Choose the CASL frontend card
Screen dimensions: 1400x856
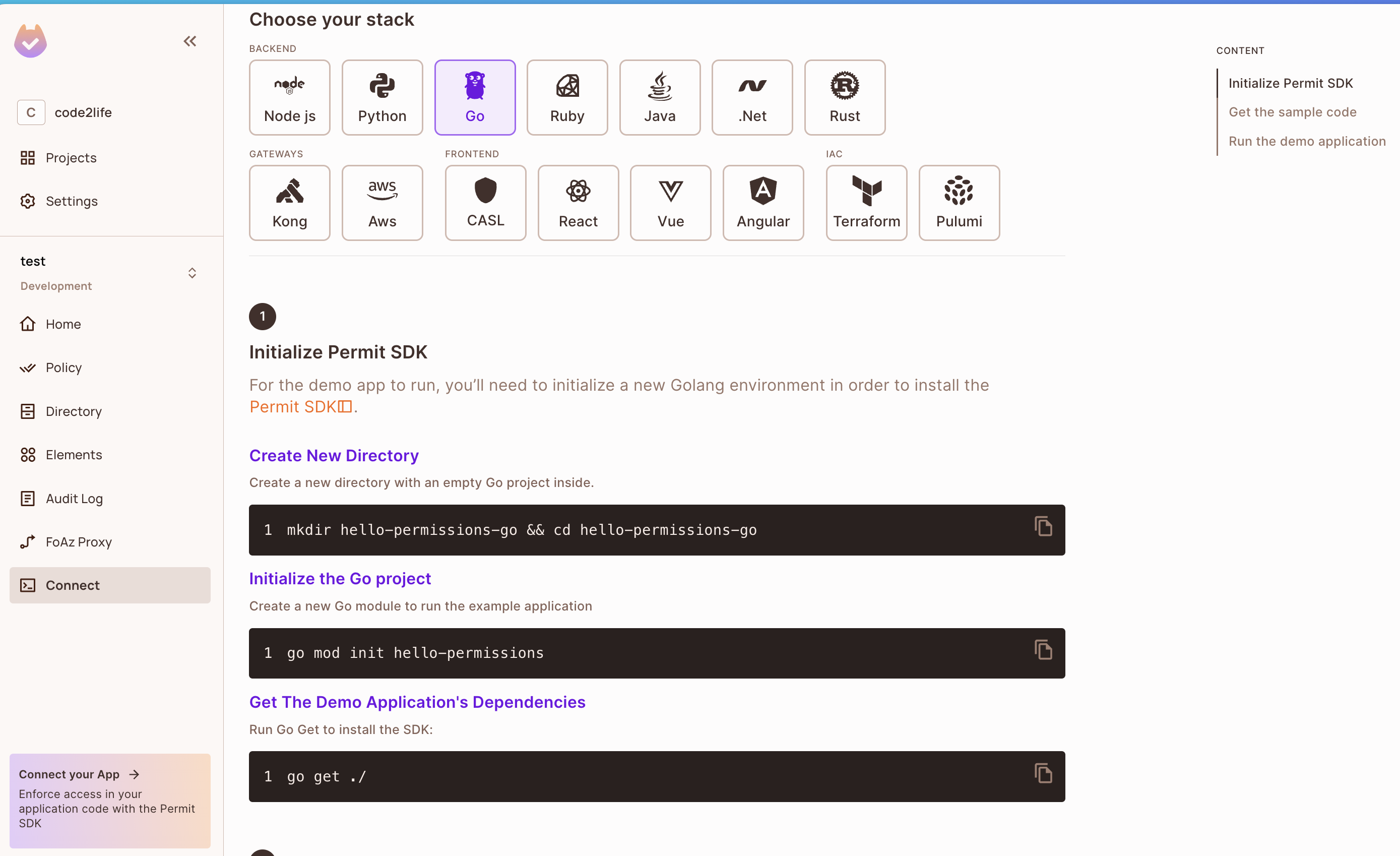[x=486, y=203]
